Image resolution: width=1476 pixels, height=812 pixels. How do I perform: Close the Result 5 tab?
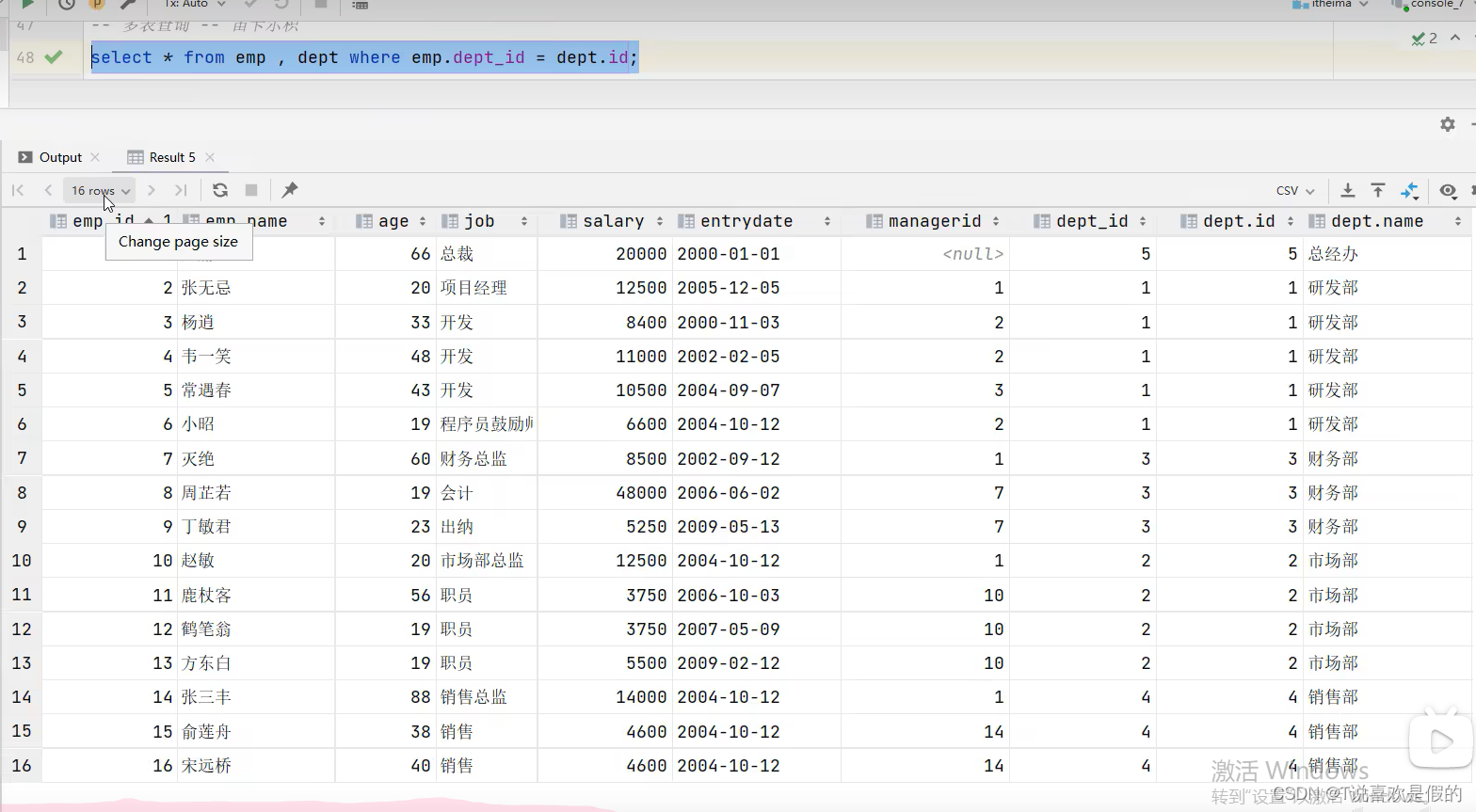click(x=210, y=157)
